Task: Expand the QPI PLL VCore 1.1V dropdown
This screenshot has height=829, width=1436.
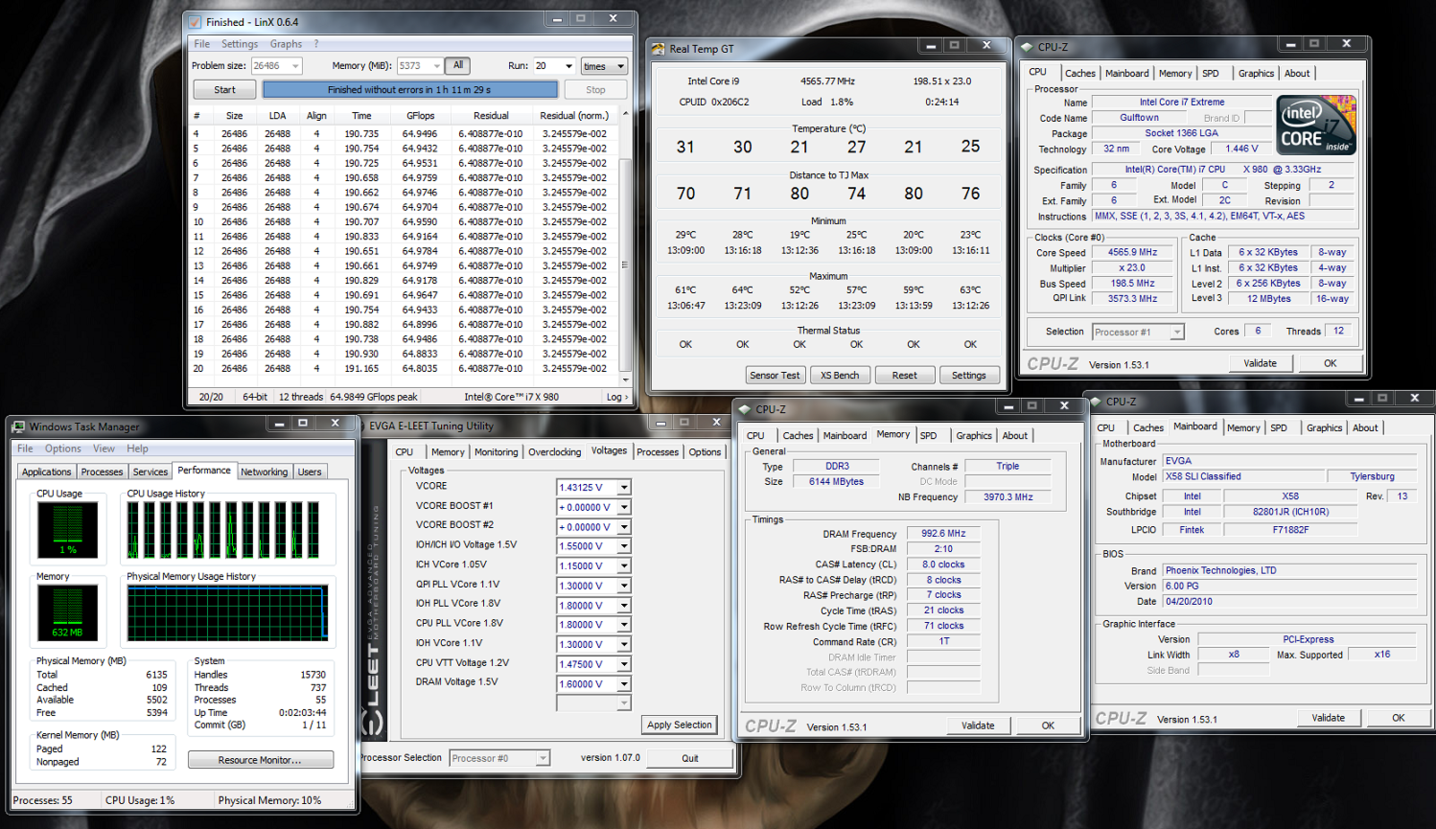Action: pyautogui.click(x=623, y=586)
